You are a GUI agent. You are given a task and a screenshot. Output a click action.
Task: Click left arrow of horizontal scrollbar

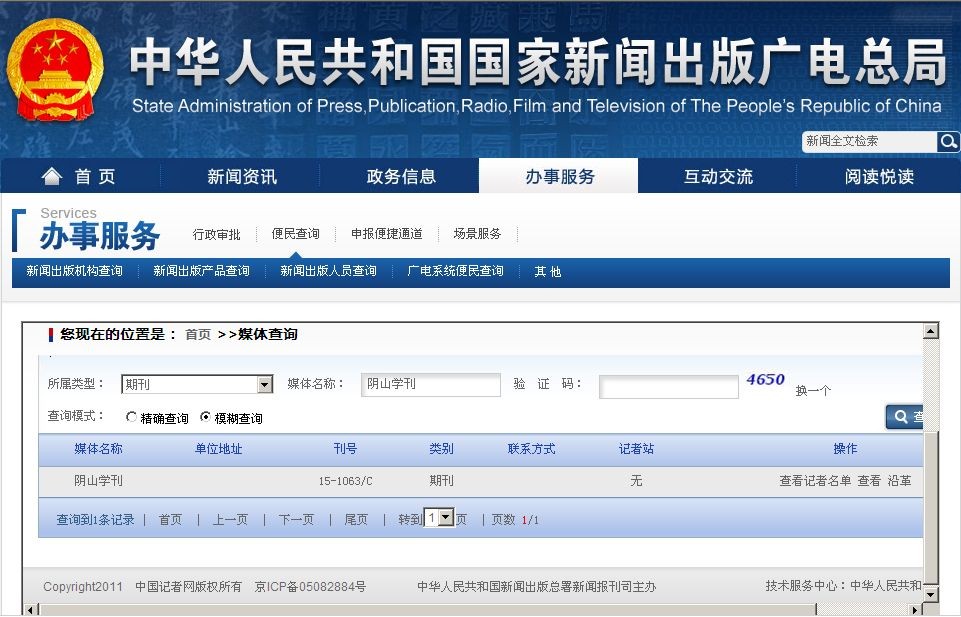(x=31, y=610)
